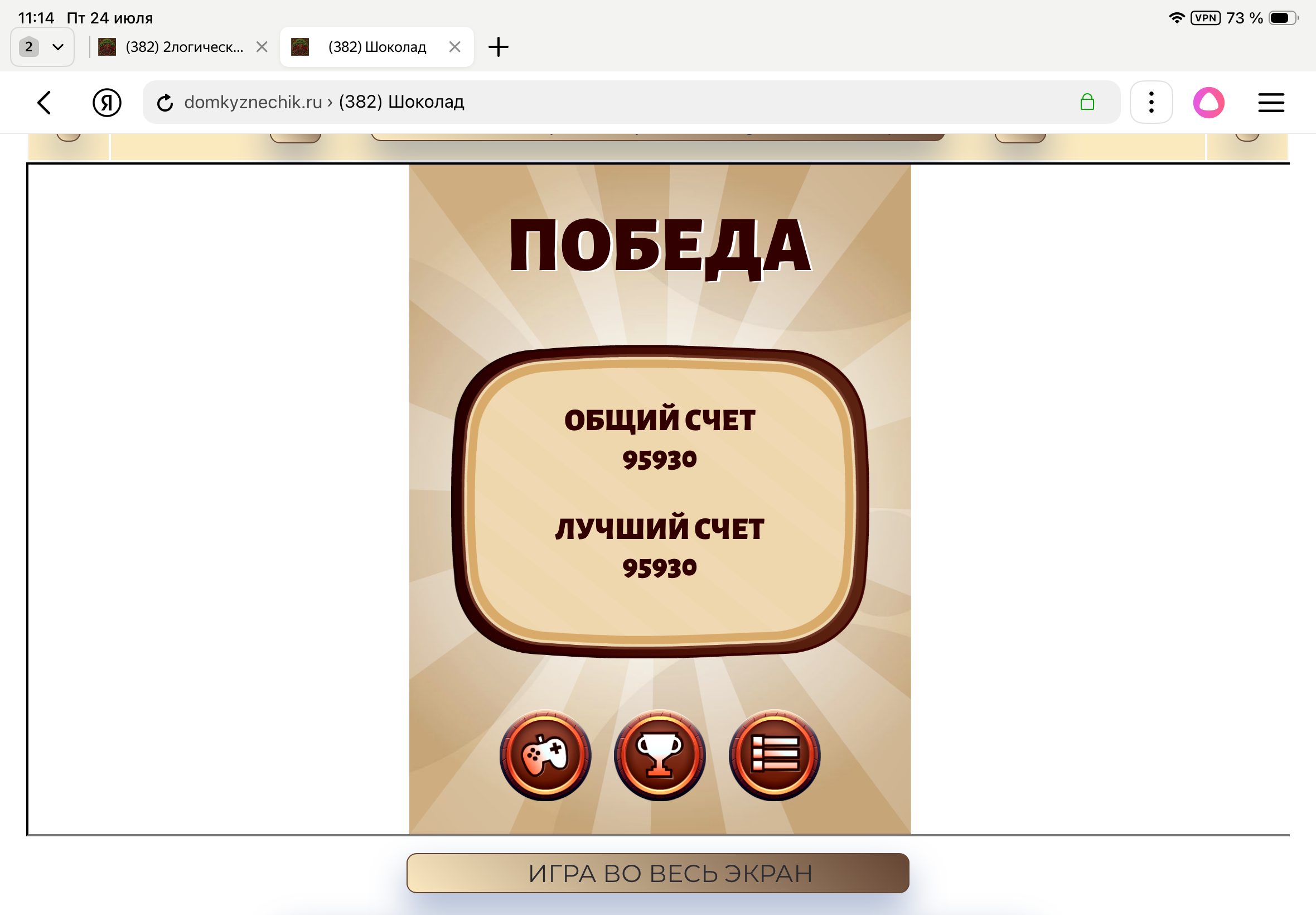Add a new tab with plus icon

498,47
